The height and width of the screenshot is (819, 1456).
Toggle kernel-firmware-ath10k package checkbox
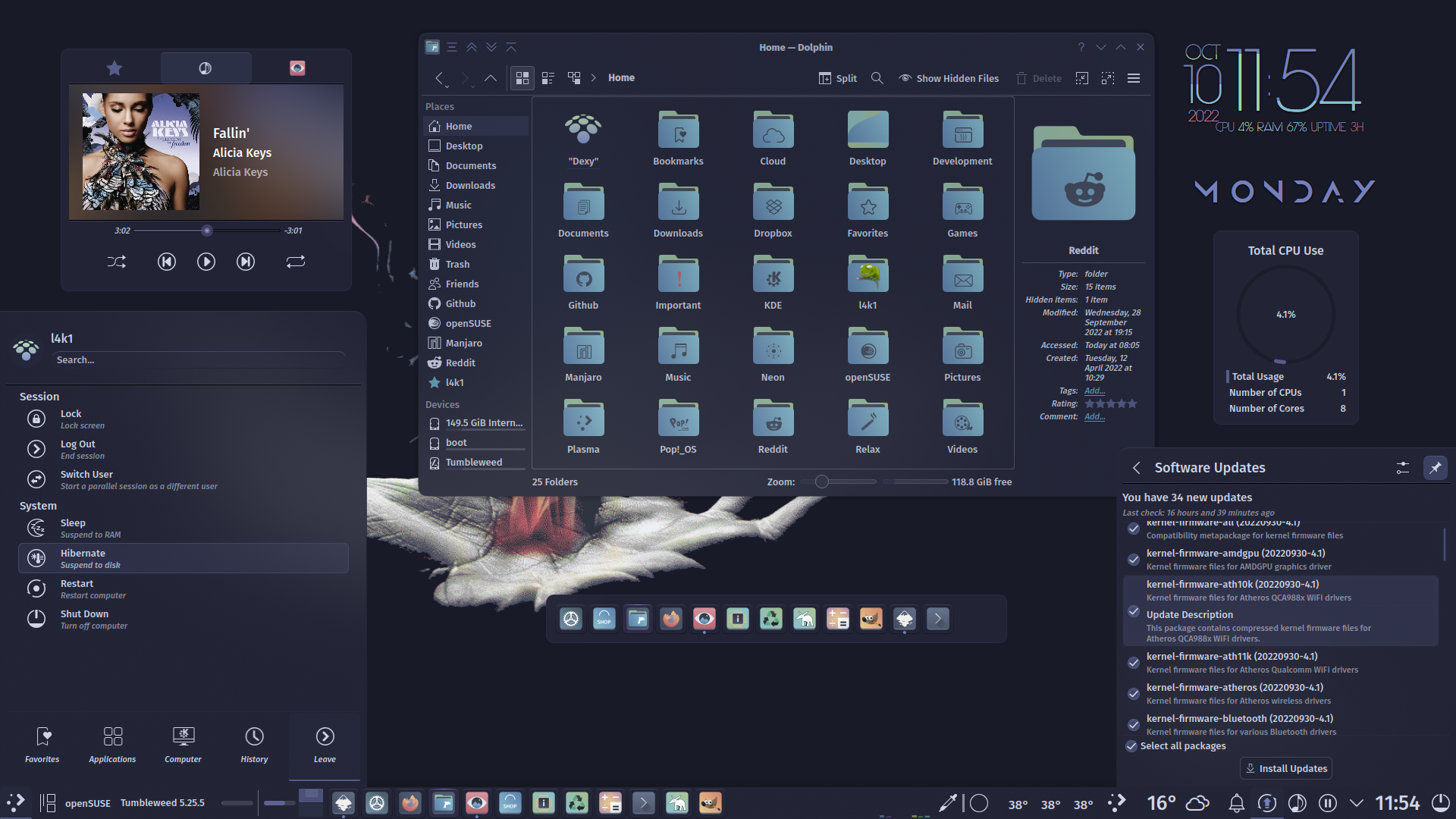1134,611
